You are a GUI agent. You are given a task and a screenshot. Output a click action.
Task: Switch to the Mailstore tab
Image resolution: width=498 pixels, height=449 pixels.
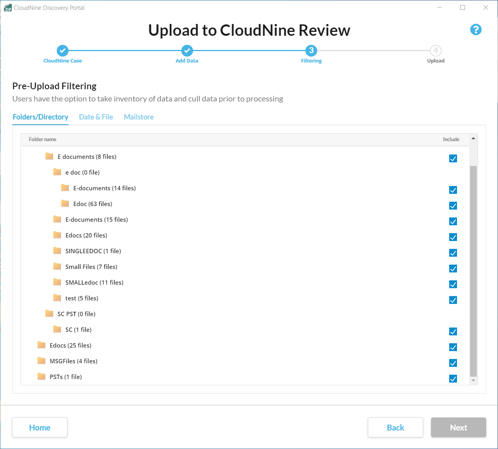pyautogui.click(x=139, y=117)
